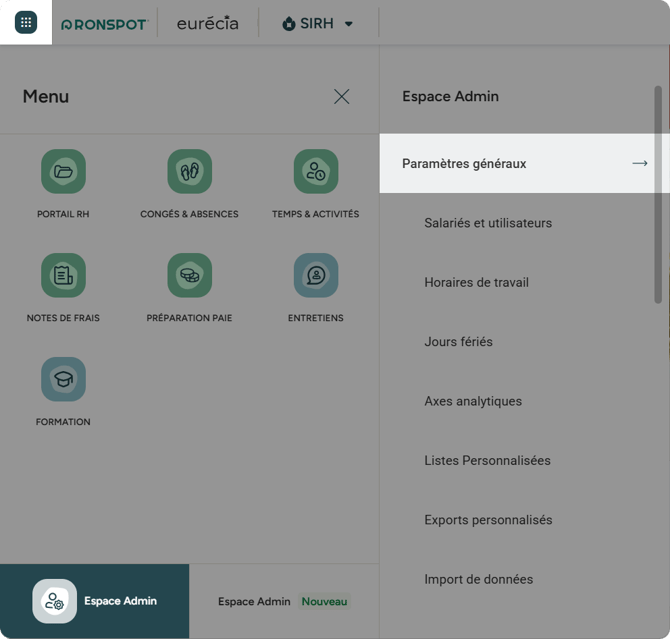Image resolution: width=670 pixels, height=639 pixels.
Task: Select Horaires de travail menu item
Action: (x=476, y=282)
